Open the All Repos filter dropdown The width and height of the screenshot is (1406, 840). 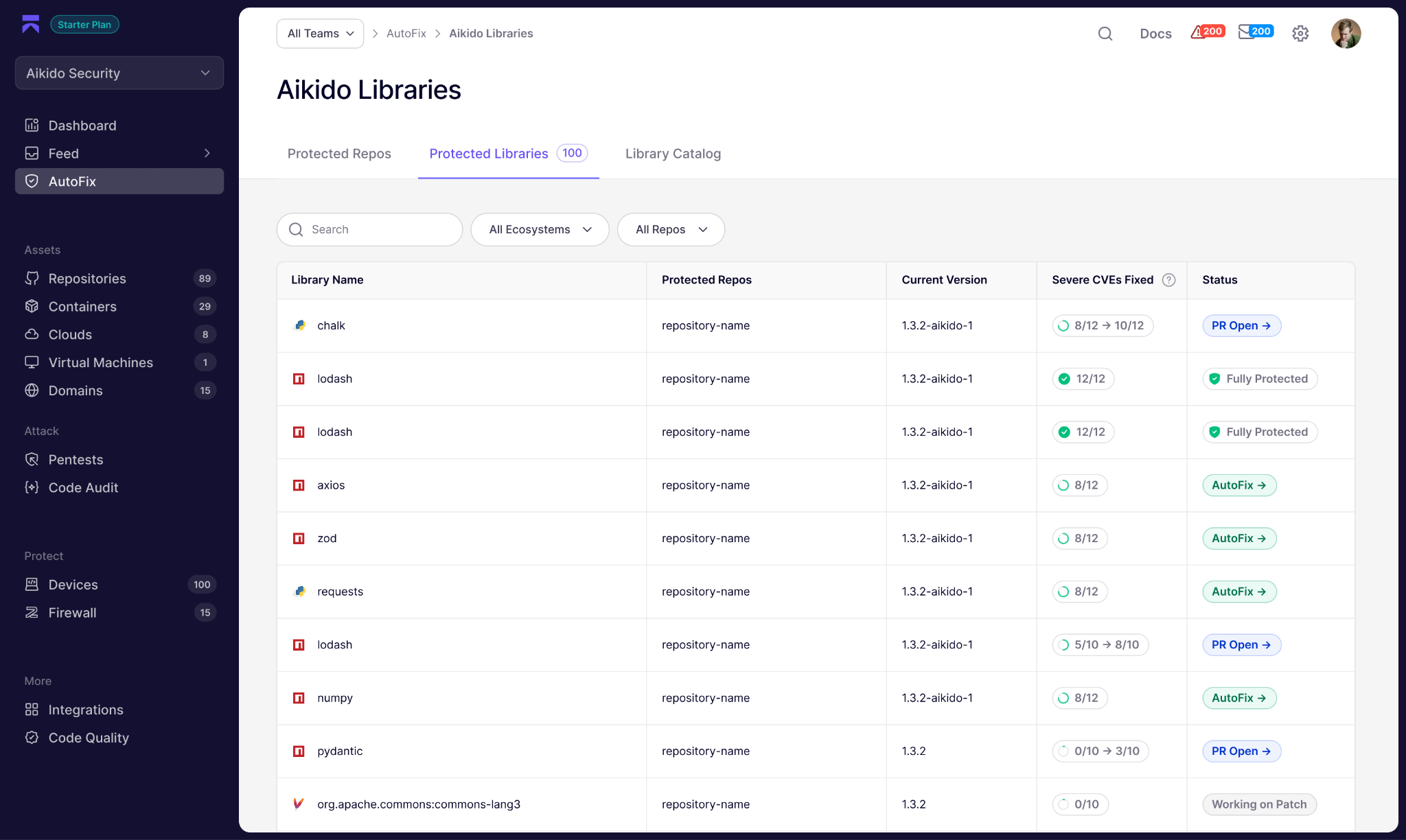(671, 229)
